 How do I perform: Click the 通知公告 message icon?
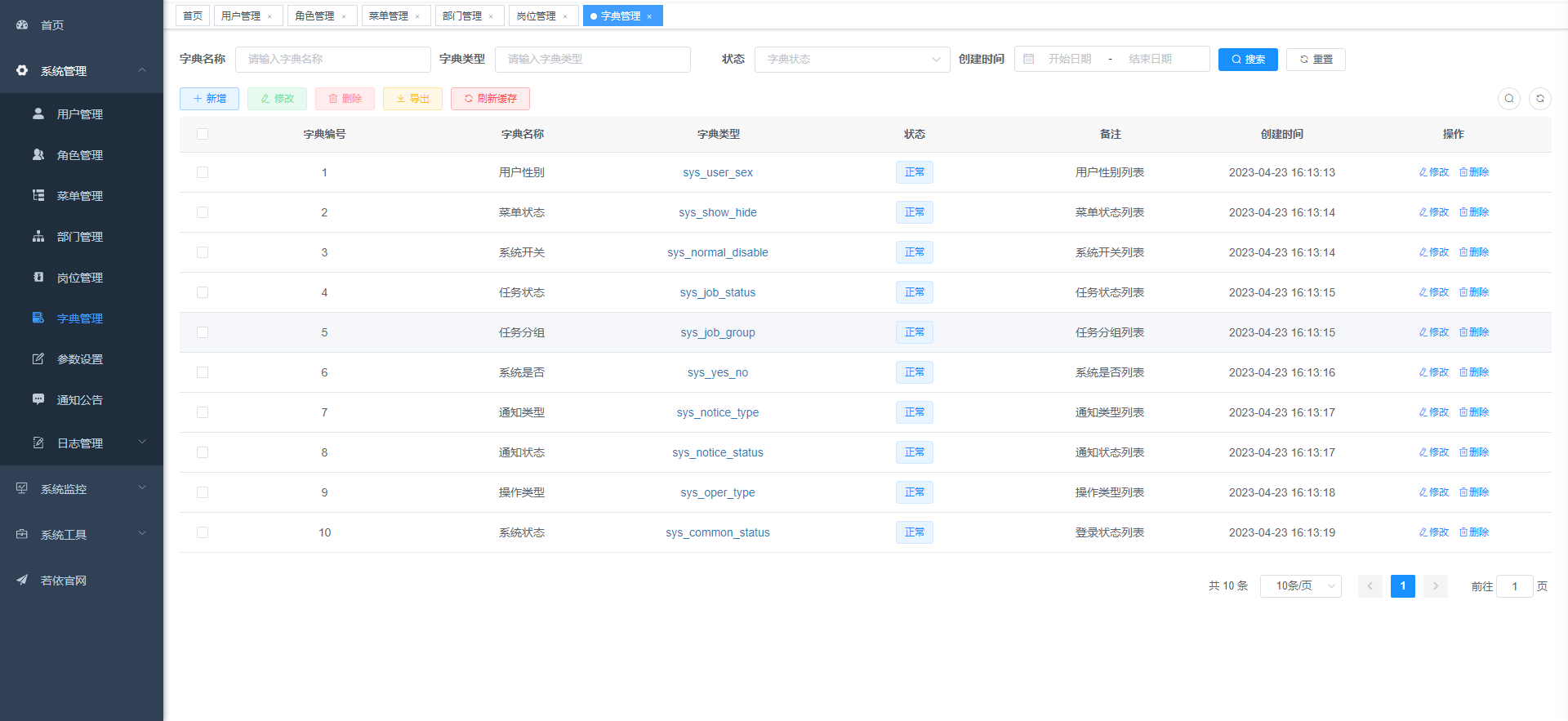click(38, 399)
